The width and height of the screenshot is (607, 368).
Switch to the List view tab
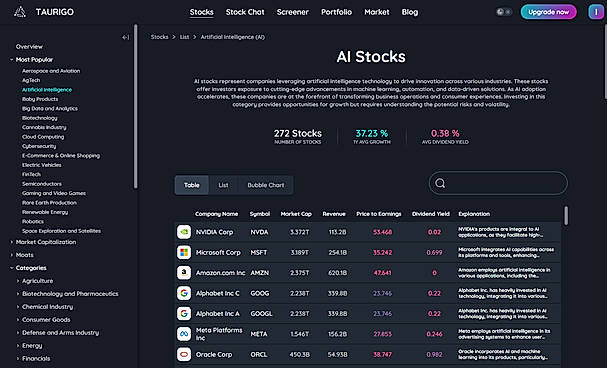click(223, 185)
